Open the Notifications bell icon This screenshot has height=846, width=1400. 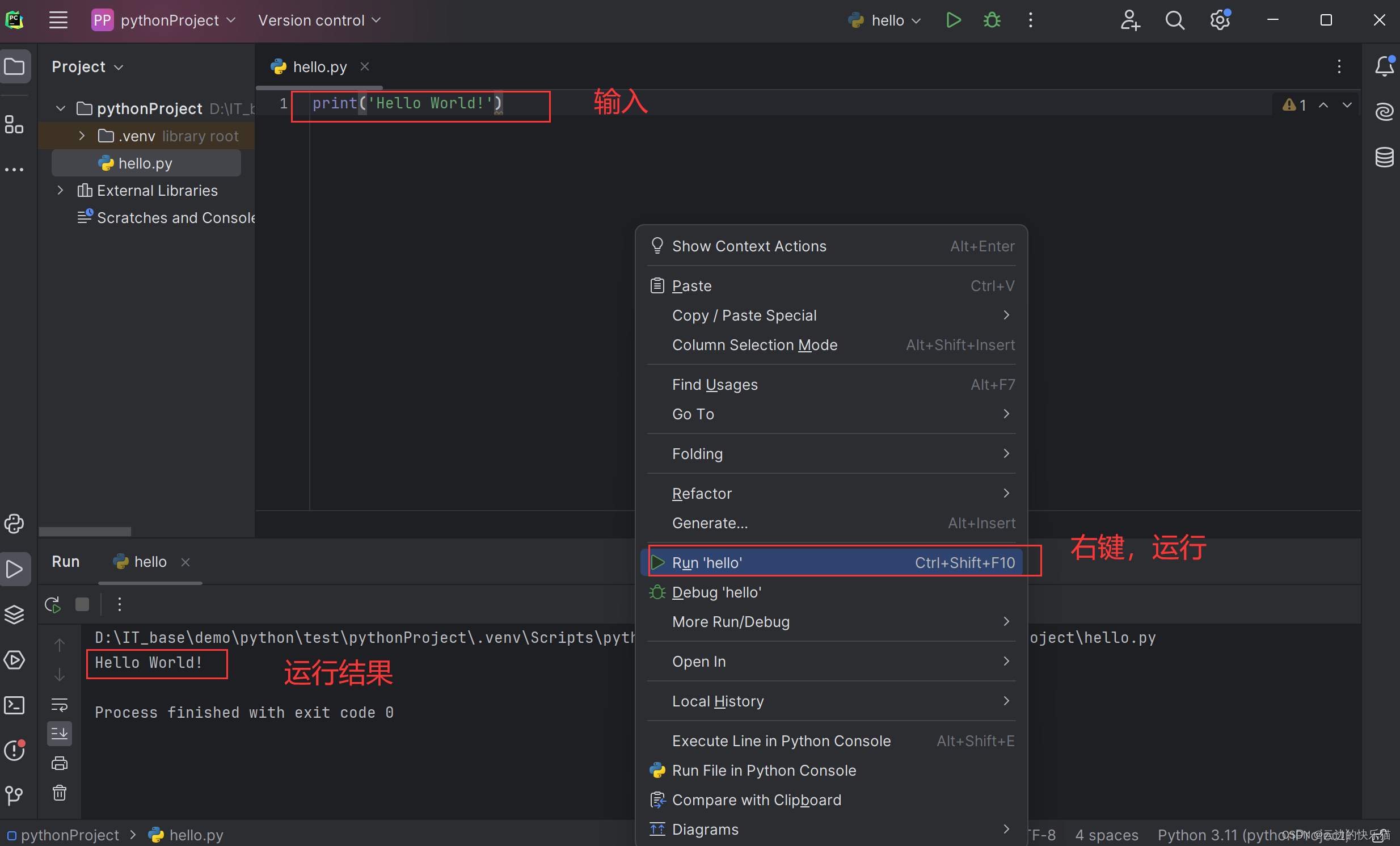pos(1384,66)
